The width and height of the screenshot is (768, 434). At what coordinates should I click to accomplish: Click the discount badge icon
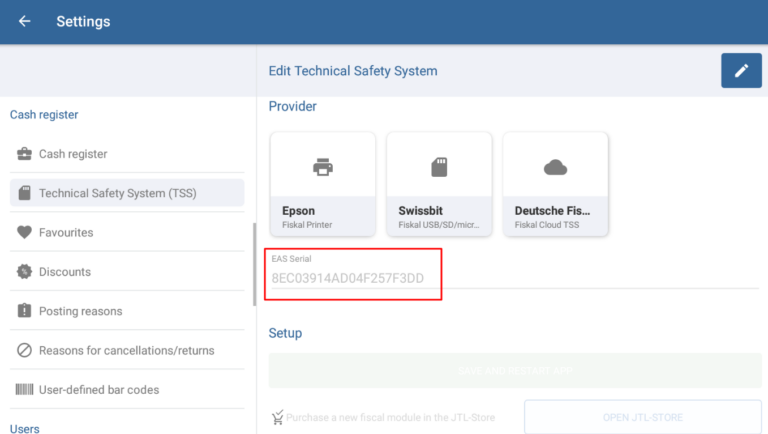(x=24, y=272)
